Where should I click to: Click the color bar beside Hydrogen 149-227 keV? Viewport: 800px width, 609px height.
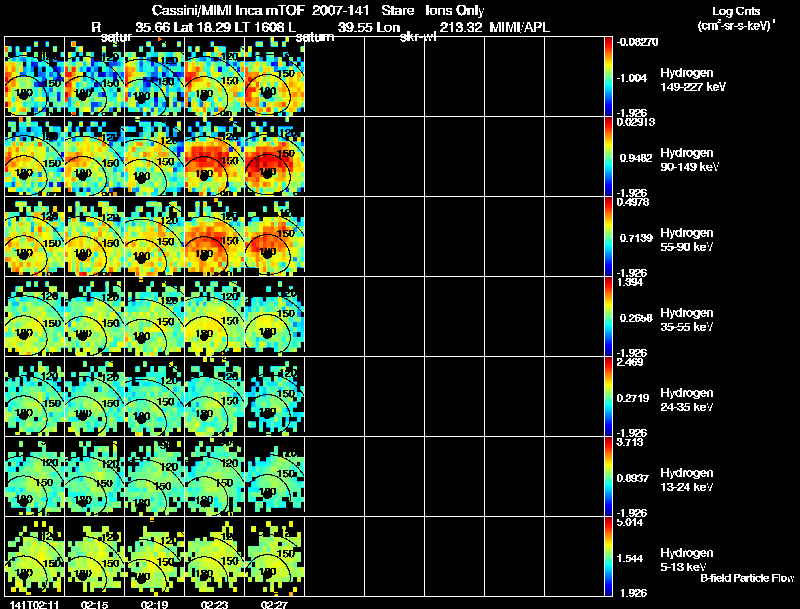click(608, 77)
